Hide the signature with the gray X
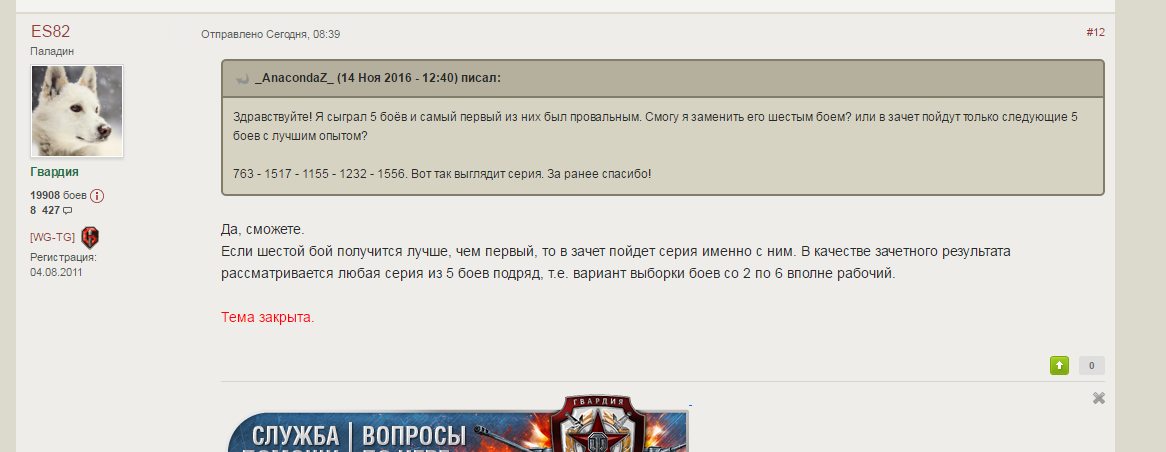The image size is (1166, 452). tap(1098, 398)
